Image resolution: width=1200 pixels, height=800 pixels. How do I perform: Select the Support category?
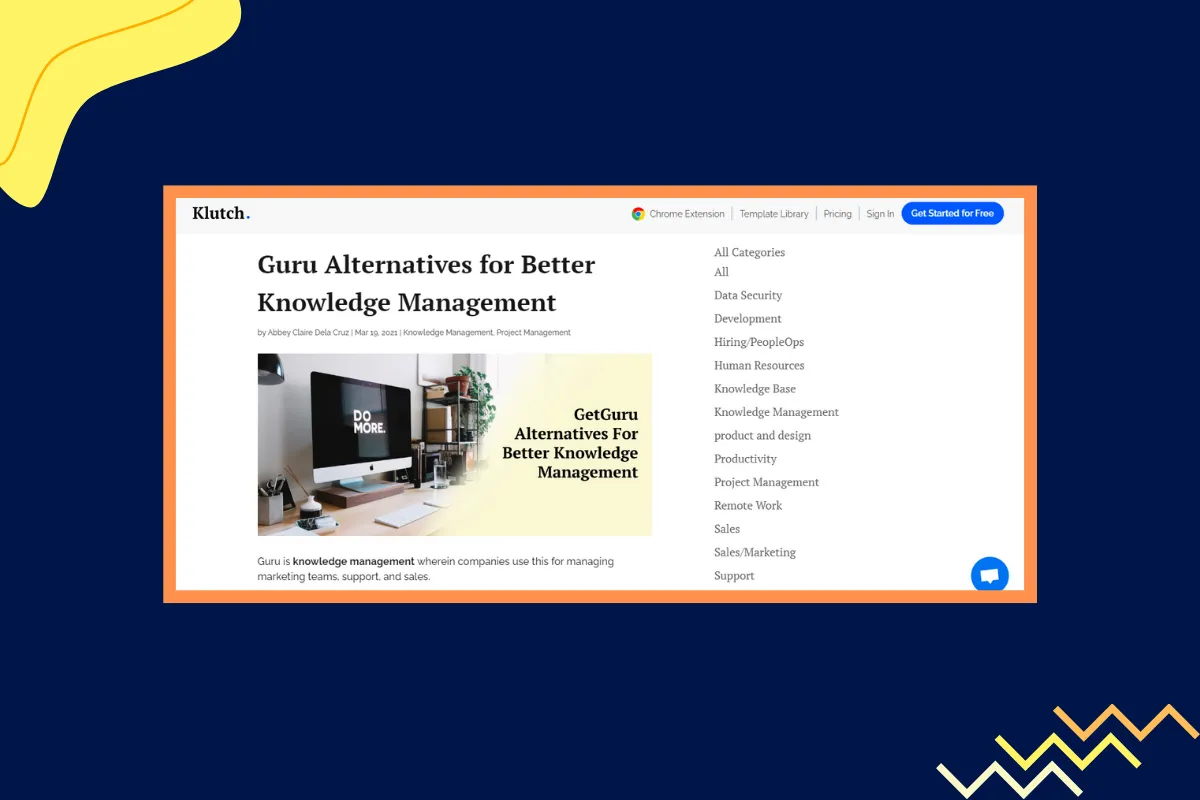[x=734, y=576]
